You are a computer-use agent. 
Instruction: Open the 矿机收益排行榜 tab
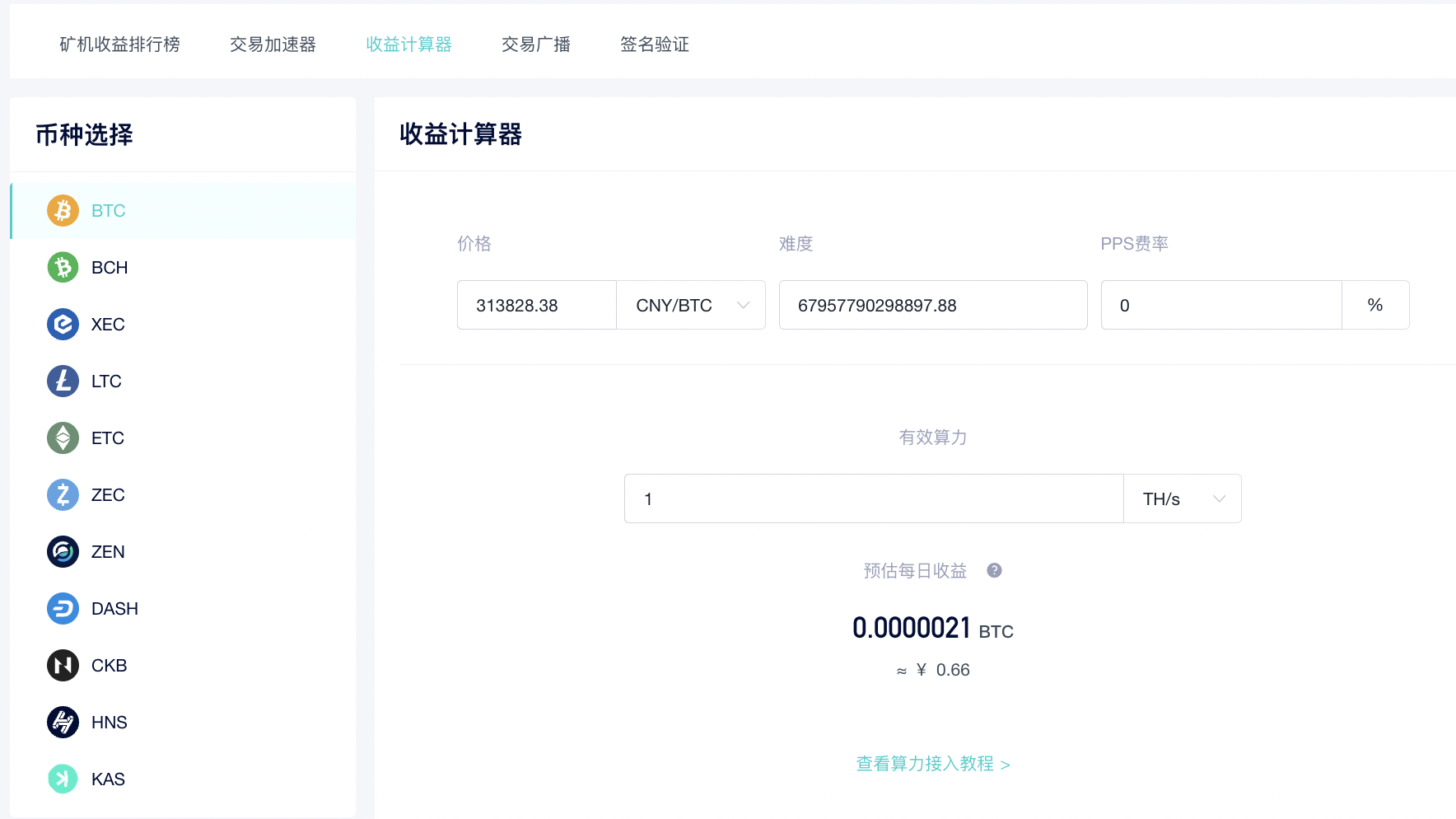click(119, 44)
